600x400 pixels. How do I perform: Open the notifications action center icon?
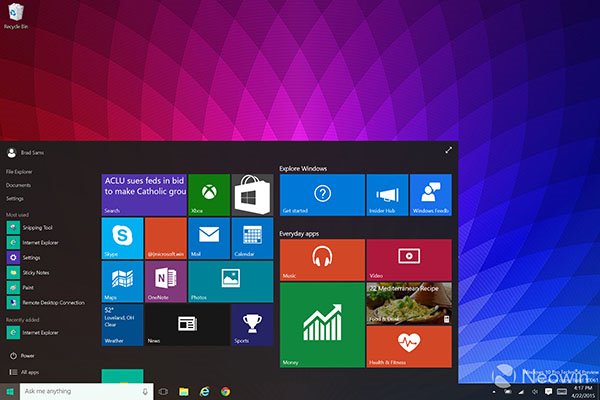(548, 392)
